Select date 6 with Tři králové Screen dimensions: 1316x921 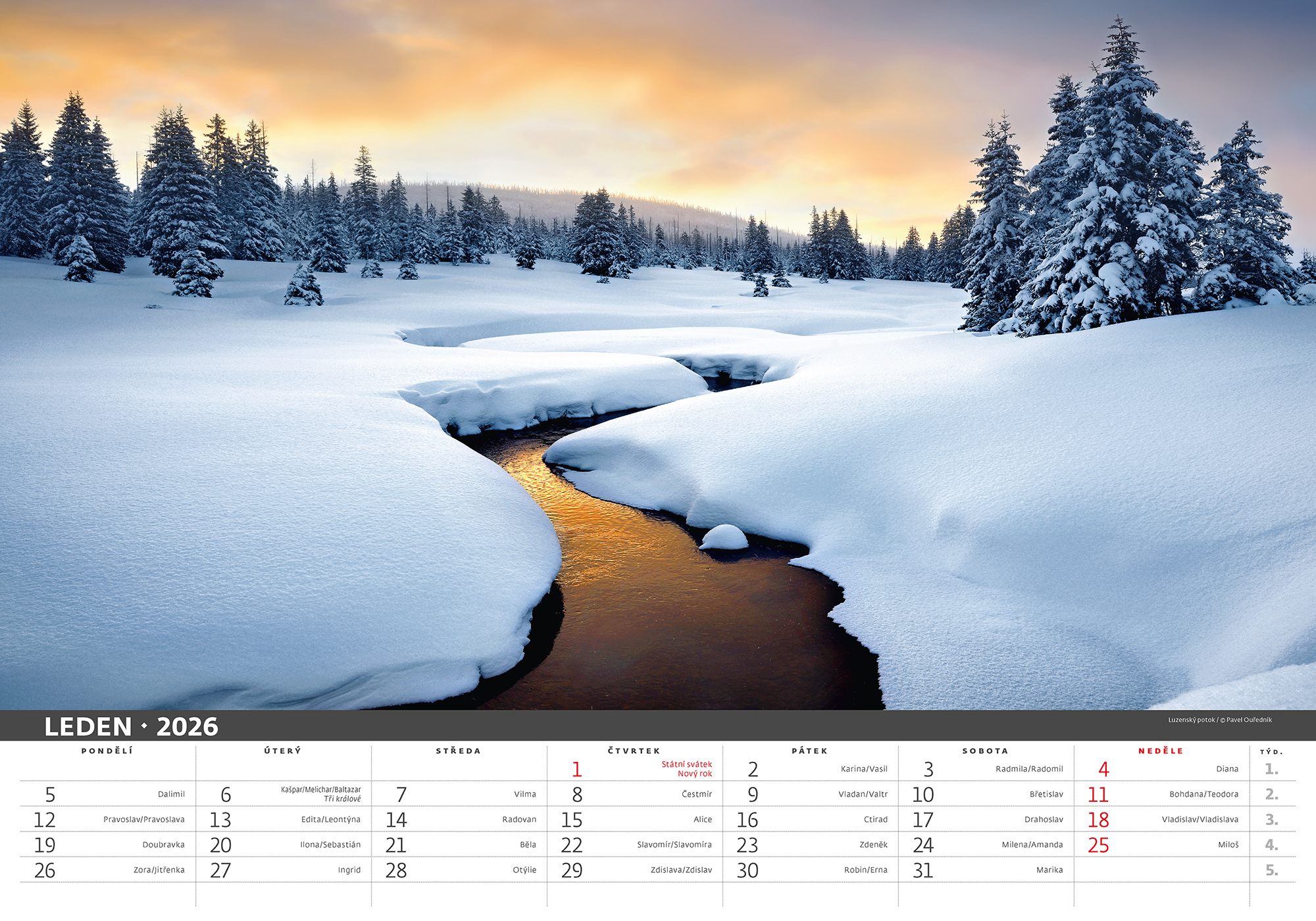[x=284, y=794]
